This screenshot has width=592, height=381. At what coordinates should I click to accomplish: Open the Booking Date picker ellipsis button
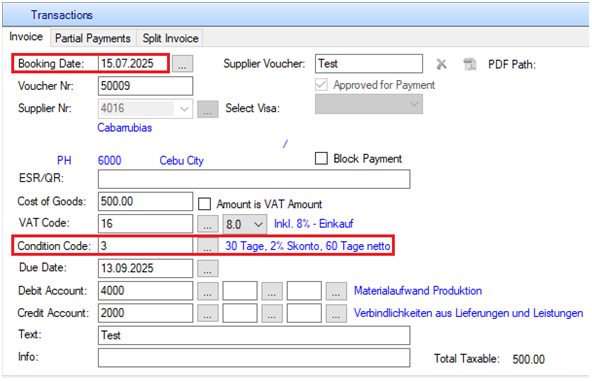point(182,64)
